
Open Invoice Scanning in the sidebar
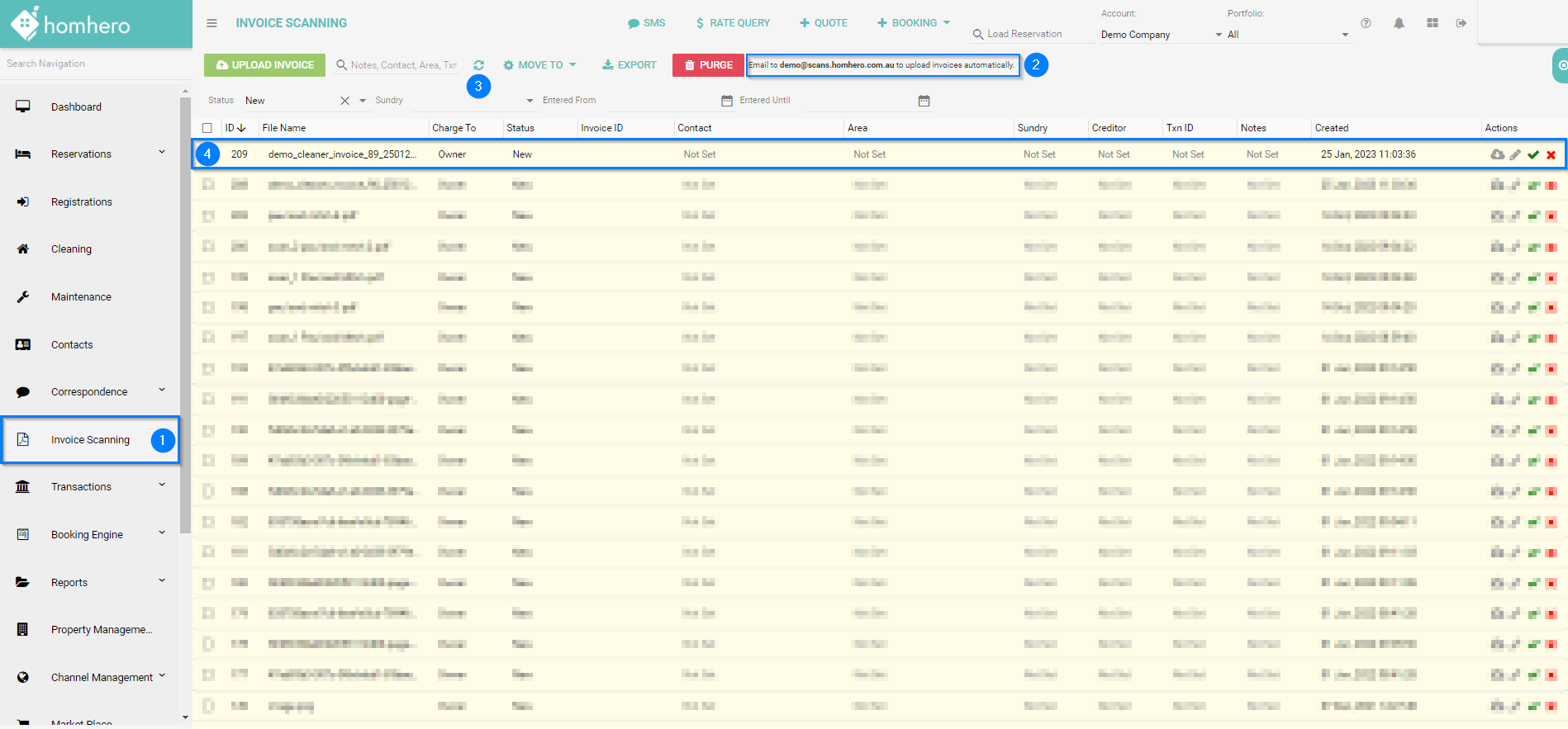coord(90,440)
